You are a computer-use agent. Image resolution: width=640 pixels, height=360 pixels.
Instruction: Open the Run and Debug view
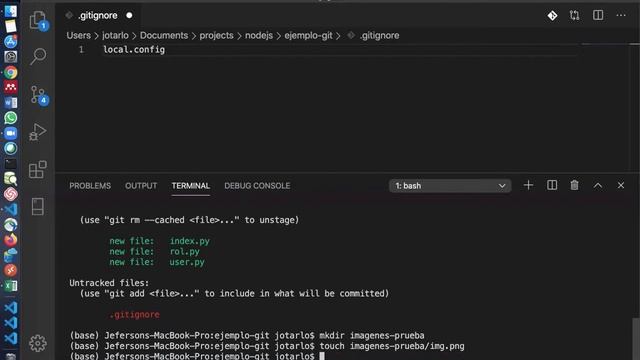[x=38, y=132]
